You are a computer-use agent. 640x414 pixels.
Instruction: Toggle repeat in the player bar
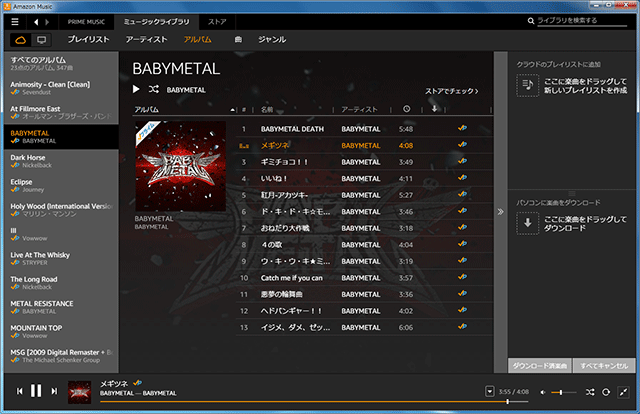click(x=606, y=392)
